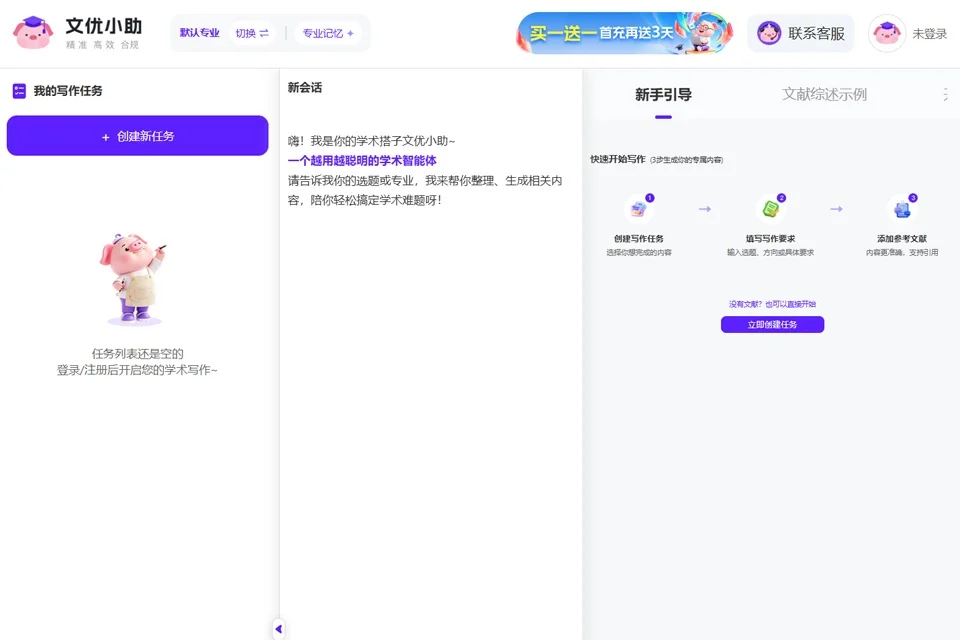Click 创建写作任务 step label
This screenshot has width=960, height=640.
639,239
